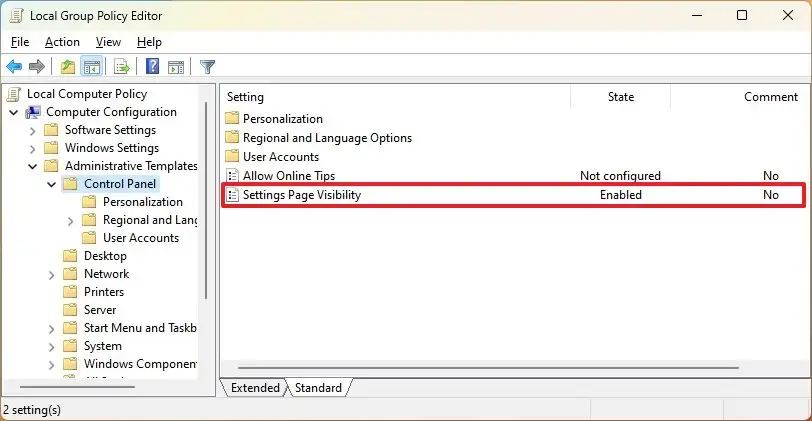
Task: Close the Local Group Policy Editor window
Action: point(788,15)
